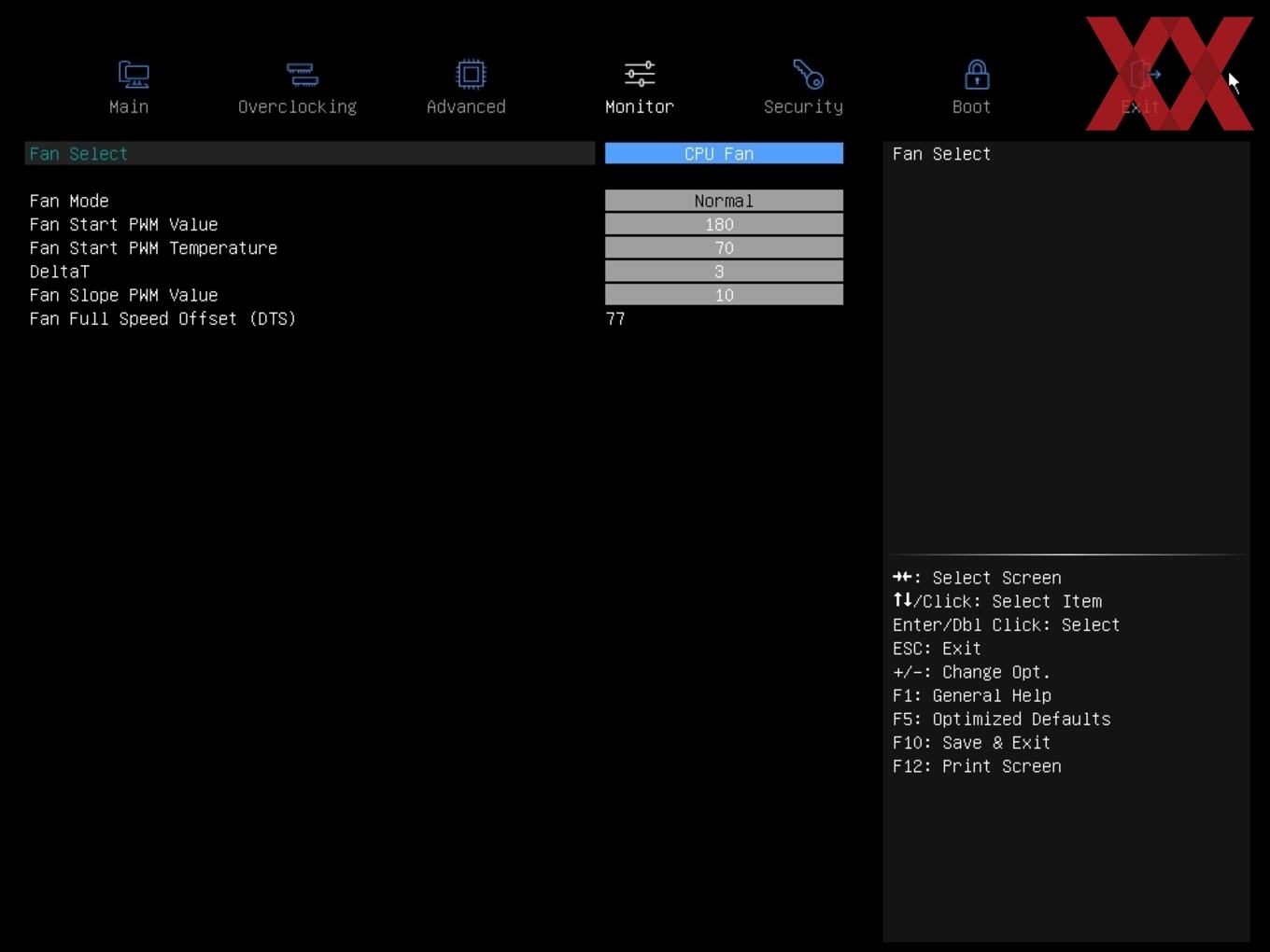1270x952 pixels.
Task: Edit Fan Start PWM Temperature 70
Action: click(724, 247)
